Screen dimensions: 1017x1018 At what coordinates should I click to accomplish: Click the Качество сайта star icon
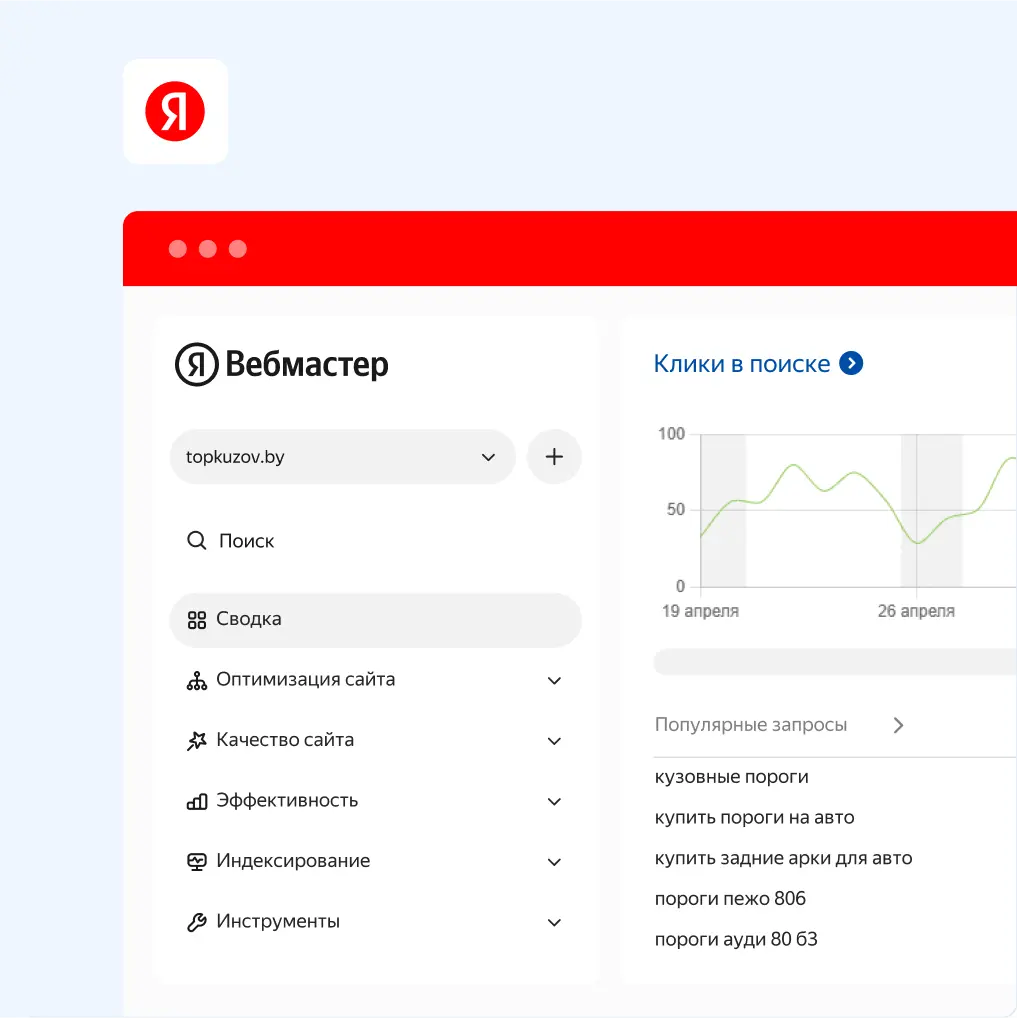pos(197,740)
